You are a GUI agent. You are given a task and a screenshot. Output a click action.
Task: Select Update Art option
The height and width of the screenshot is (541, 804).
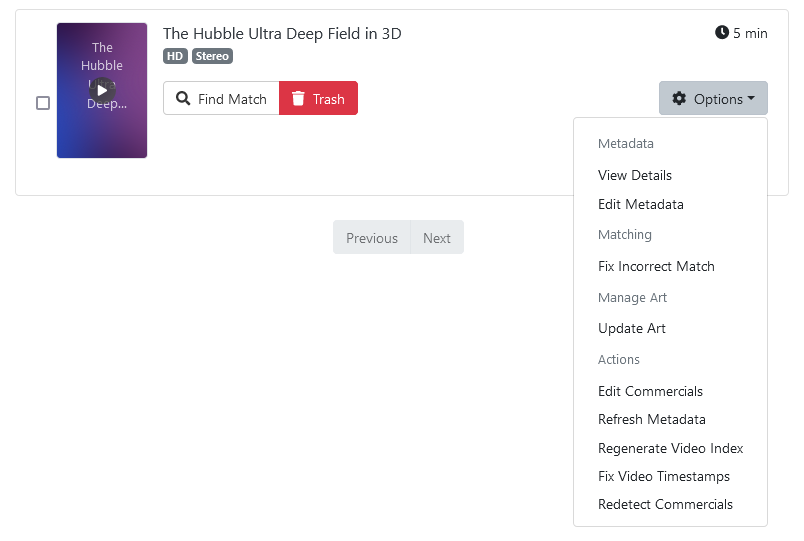(632, 328)
